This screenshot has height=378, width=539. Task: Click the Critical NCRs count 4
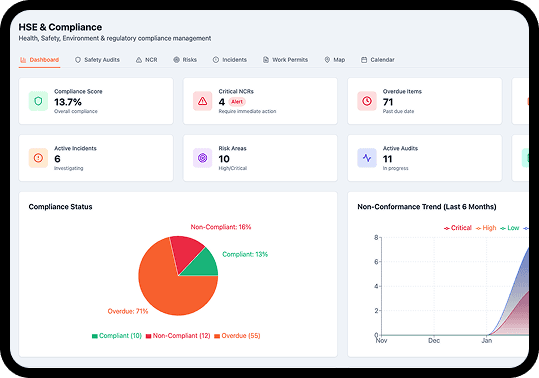point(222,102)
